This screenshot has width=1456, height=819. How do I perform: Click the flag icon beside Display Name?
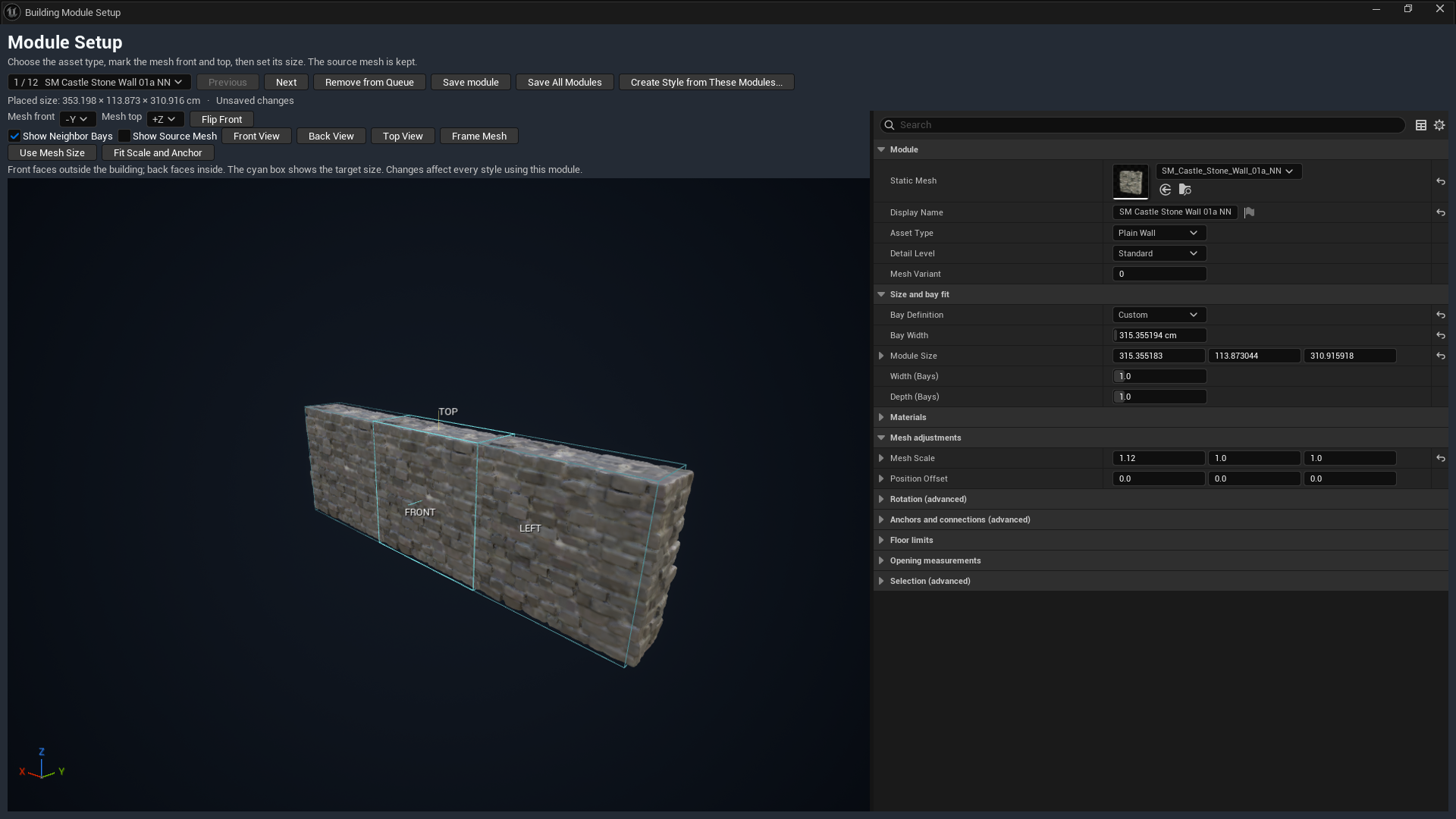(1250, 212)
